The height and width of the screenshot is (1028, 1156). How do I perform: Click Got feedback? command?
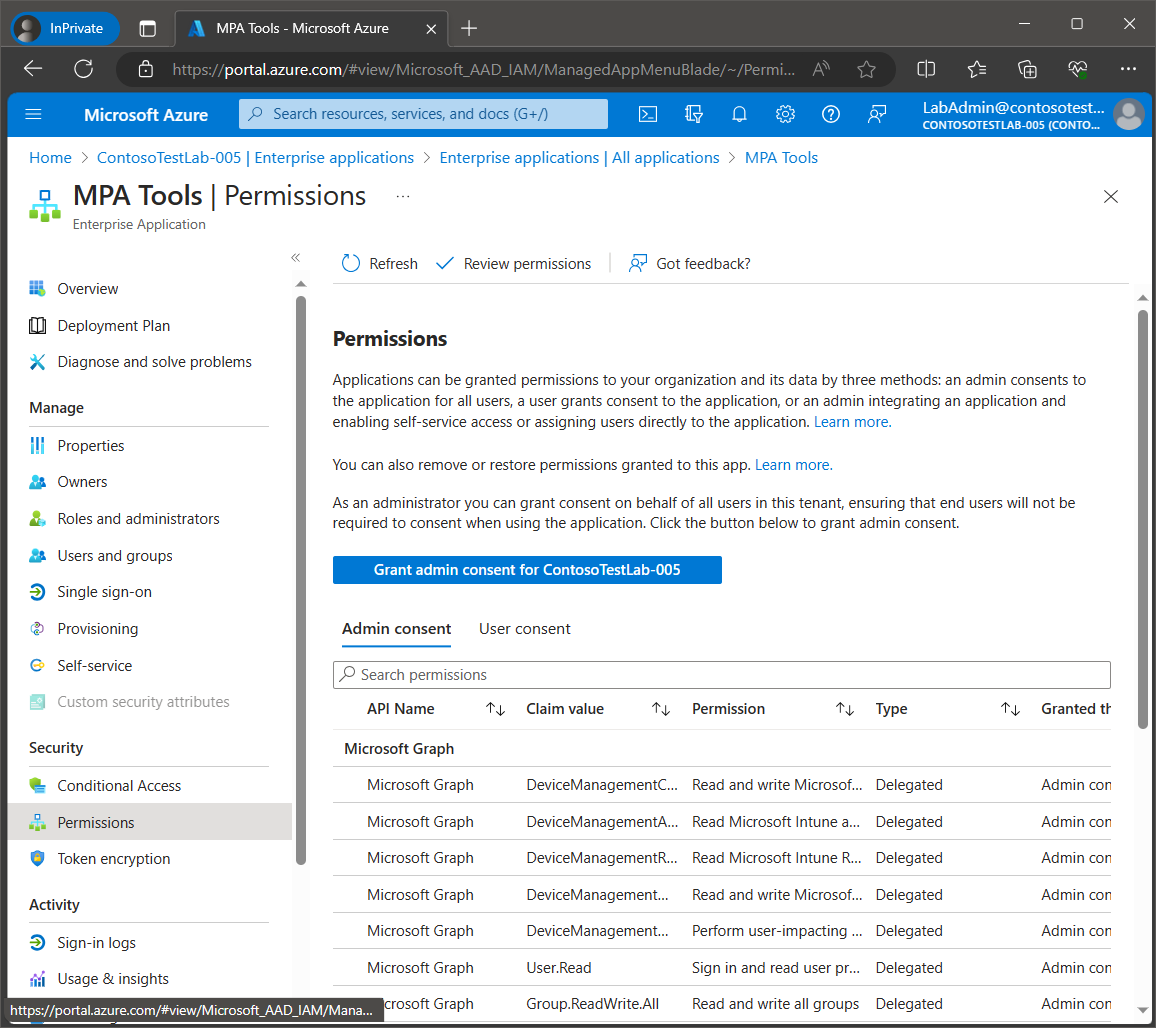tap(689, 263)
